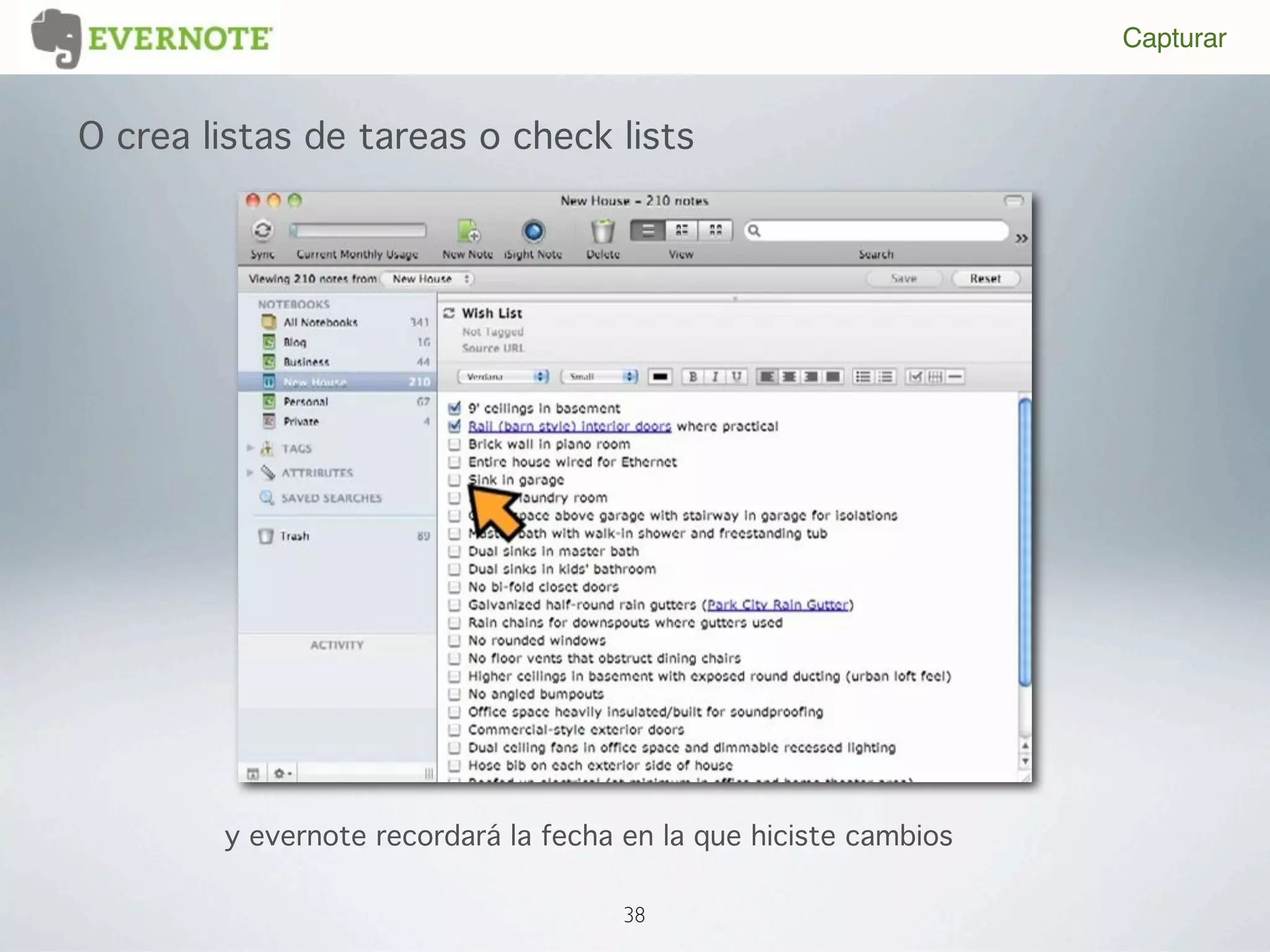Expand the Attributes section
The height and width of the screenshot is (952, 1270).
pos(250,472)
